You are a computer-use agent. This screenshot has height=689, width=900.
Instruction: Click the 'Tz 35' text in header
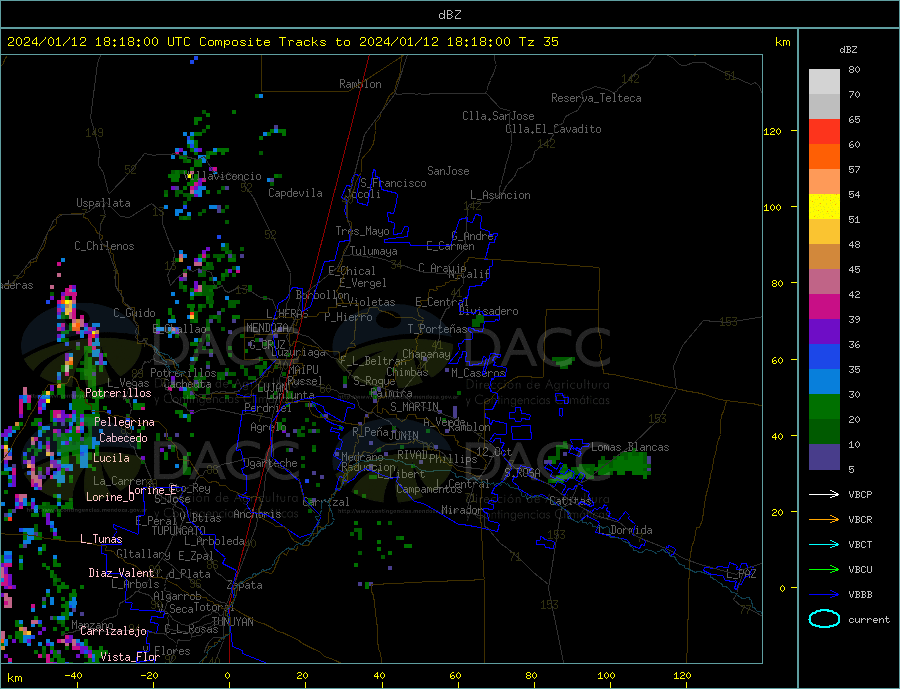click(538, 42)
